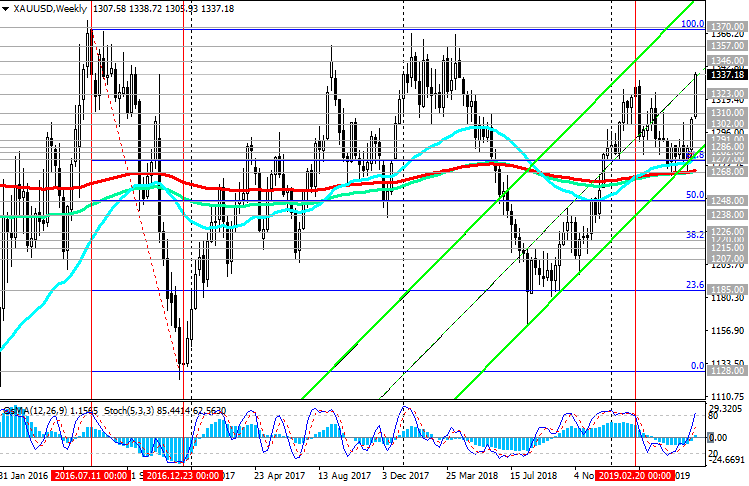Select the 2019.02.20 date marker
749x486 pixels.
click(635, 478)
